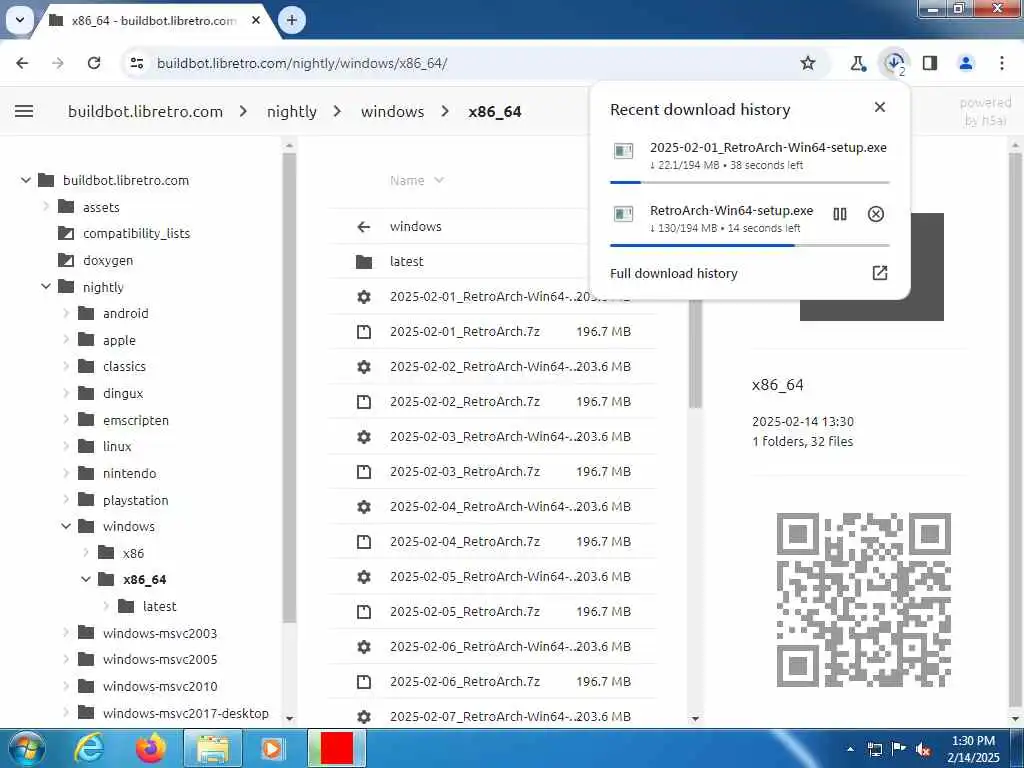
Task: Open Chrome Labs flask icon
Action: click(857, 63)
